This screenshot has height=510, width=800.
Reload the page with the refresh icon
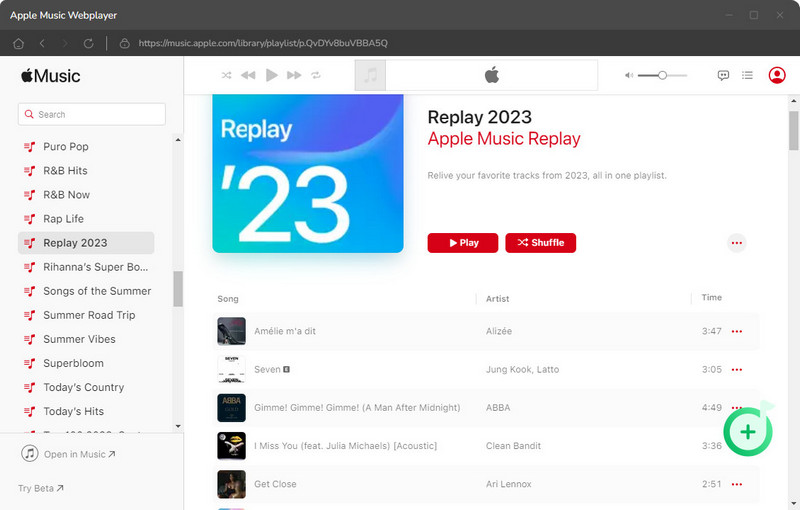pyautogui.click(x=88, y=43)
